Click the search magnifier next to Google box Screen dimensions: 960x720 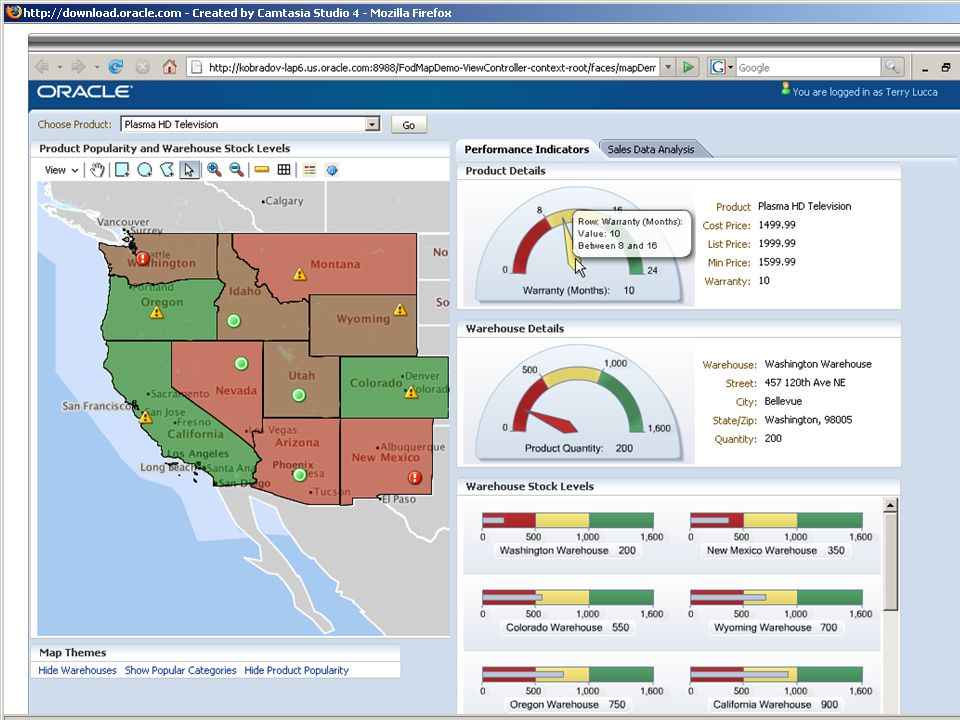[x=891, y=67]
